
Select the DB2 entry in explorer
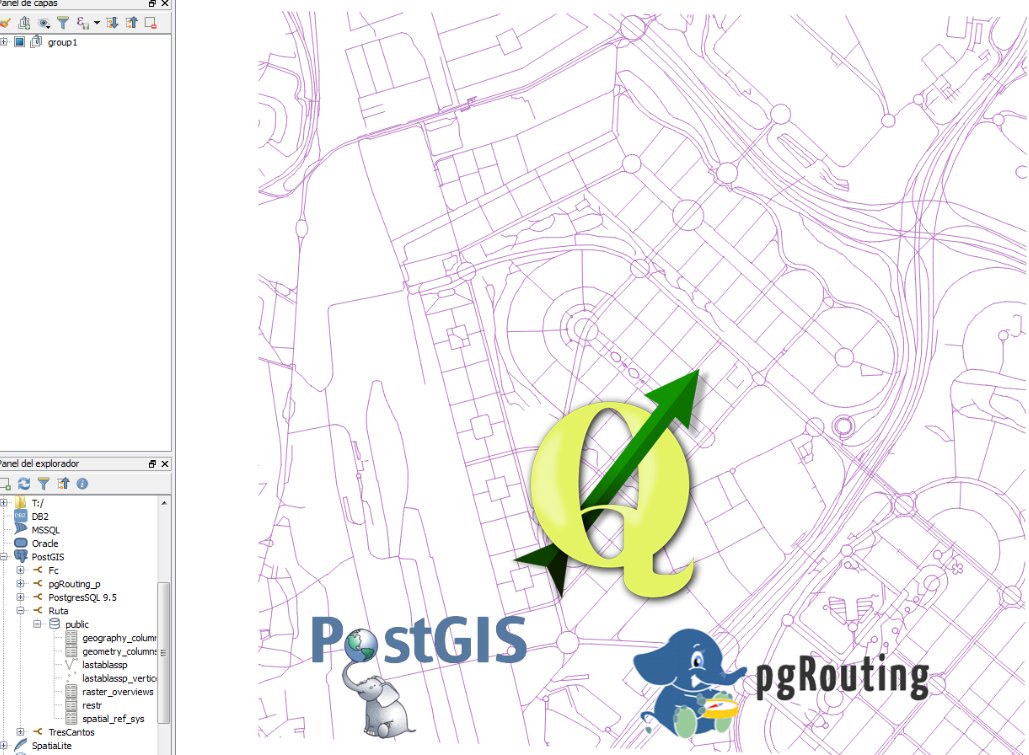click(40, 517)
